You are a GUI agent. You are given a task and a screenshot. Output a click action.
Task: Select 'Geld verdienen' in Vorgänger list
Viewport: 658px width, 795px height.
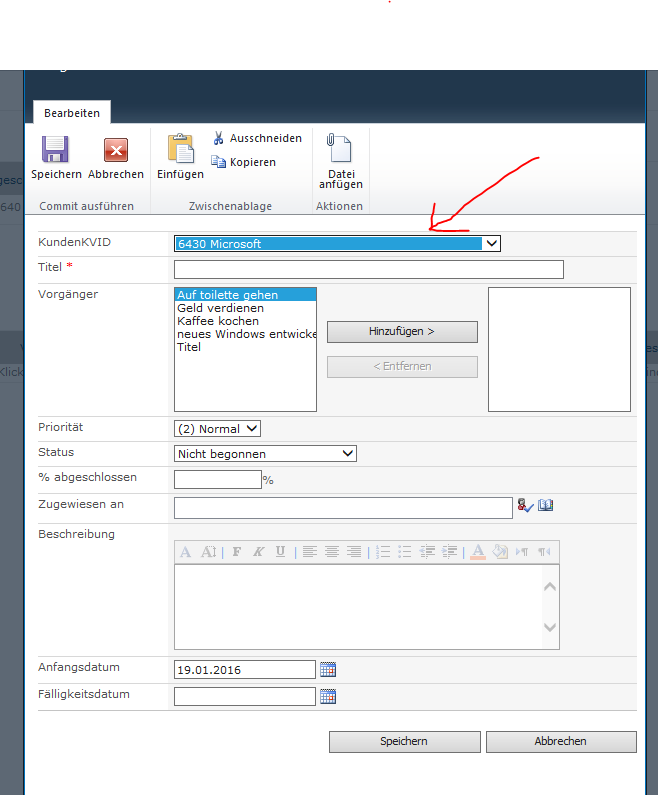pos(245,308)
